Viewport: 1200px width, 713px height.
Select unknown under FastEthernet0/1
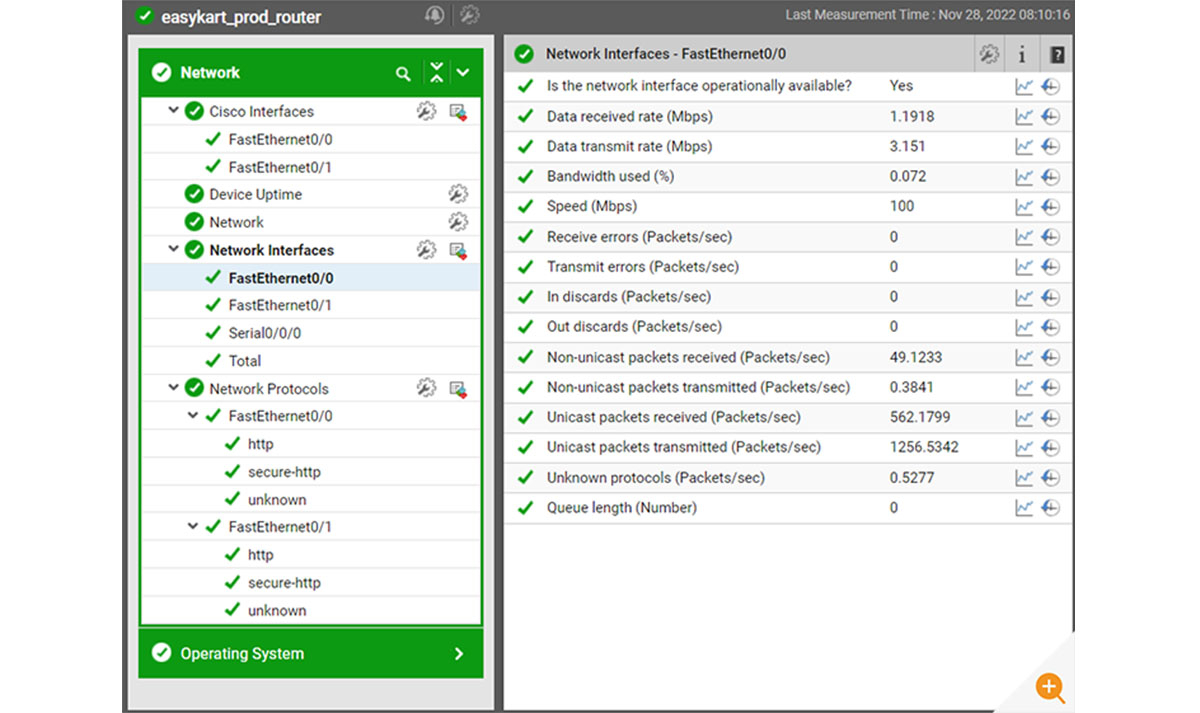pos(277,611)
